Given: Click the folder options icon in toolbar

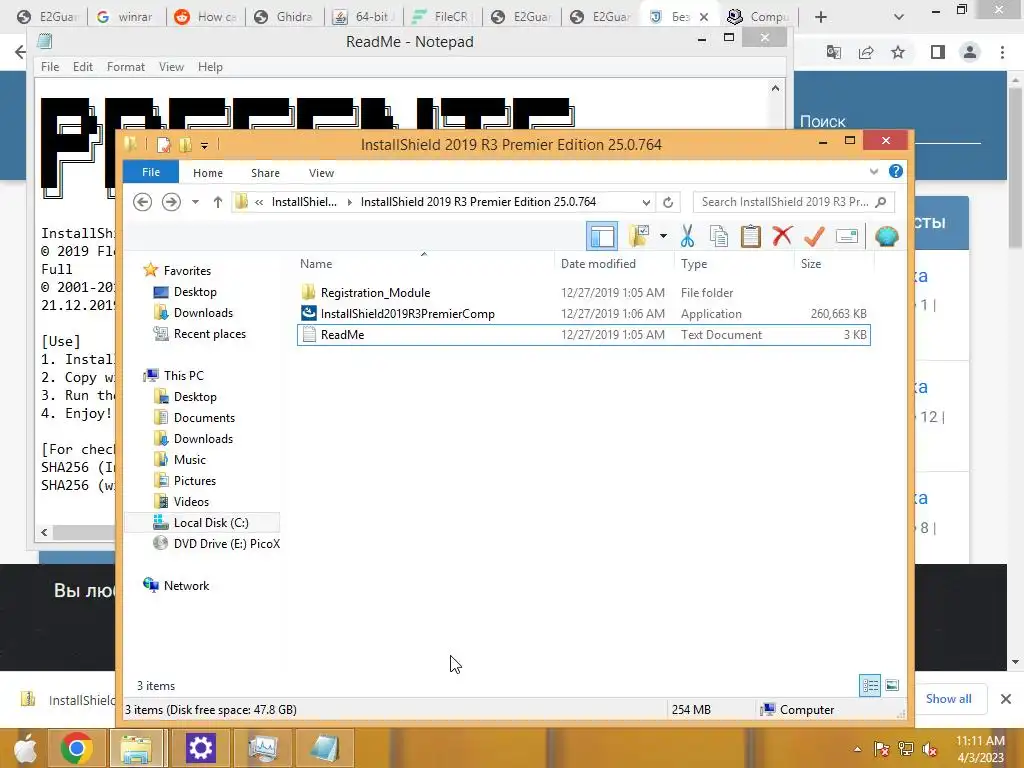Looking at the screenshot, I should (x=639, y=236).
